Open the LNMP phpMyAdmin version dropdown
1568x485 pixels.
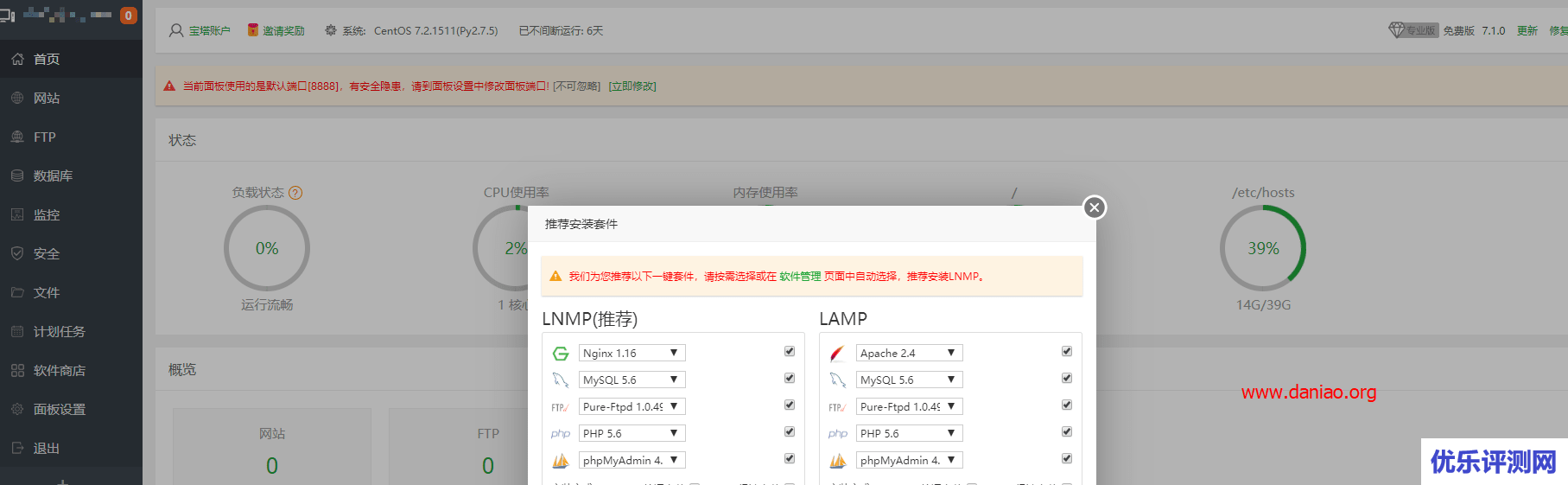632,460
